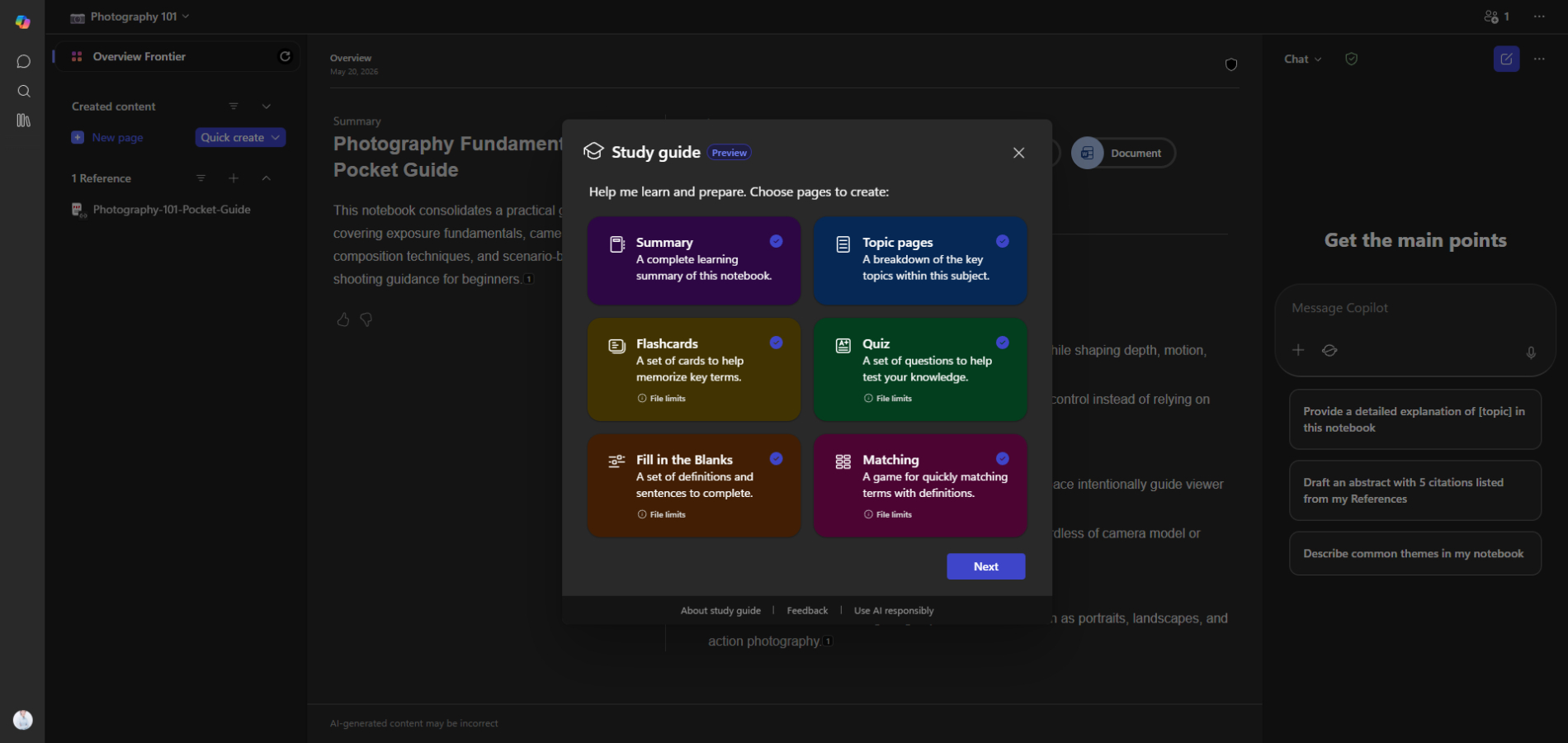Open the notebooks library icon
The width and height of the screenshot is (1568, 743).
[23, 121]
